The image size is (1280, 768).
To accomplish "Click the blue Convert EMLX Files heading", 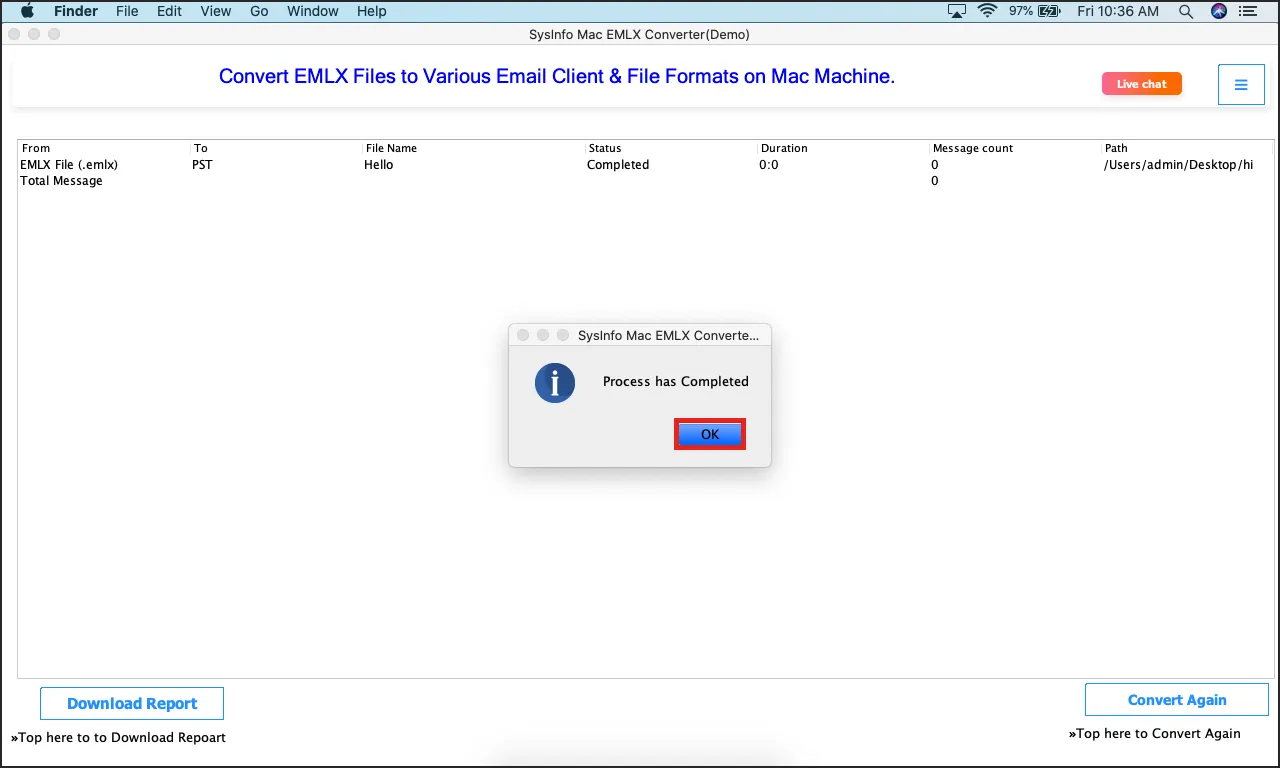I will point(557,77).
